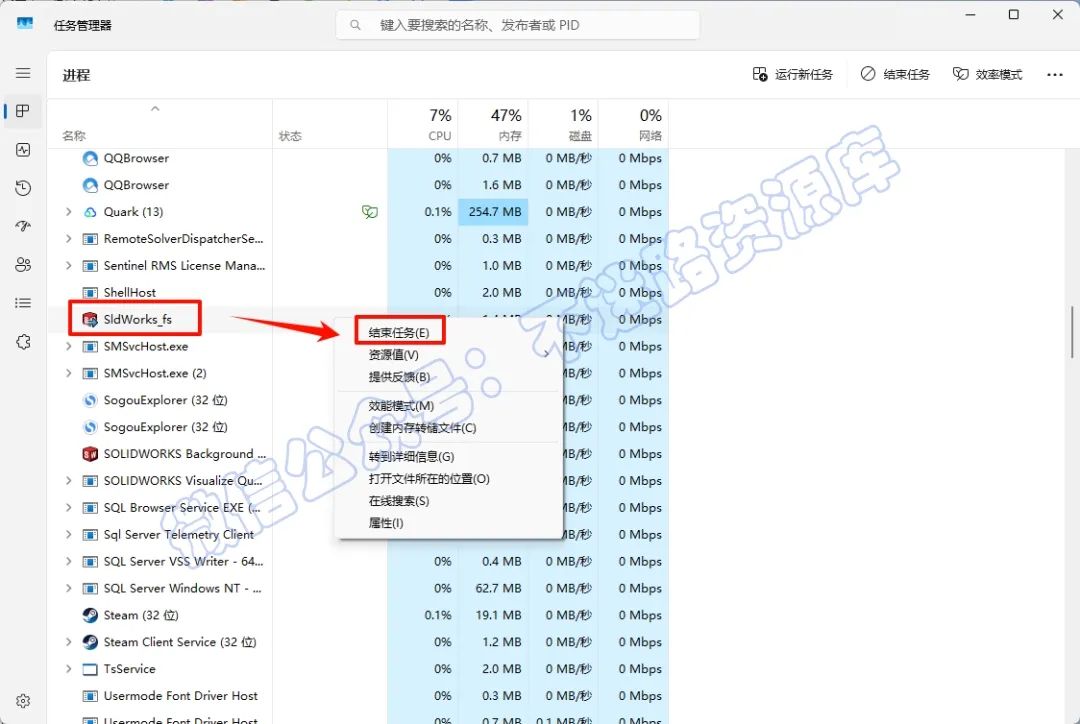Expand SOLIDWORKS Visualize Qu... row
This screenshot has width=1080, height=724.
[68, 481]
